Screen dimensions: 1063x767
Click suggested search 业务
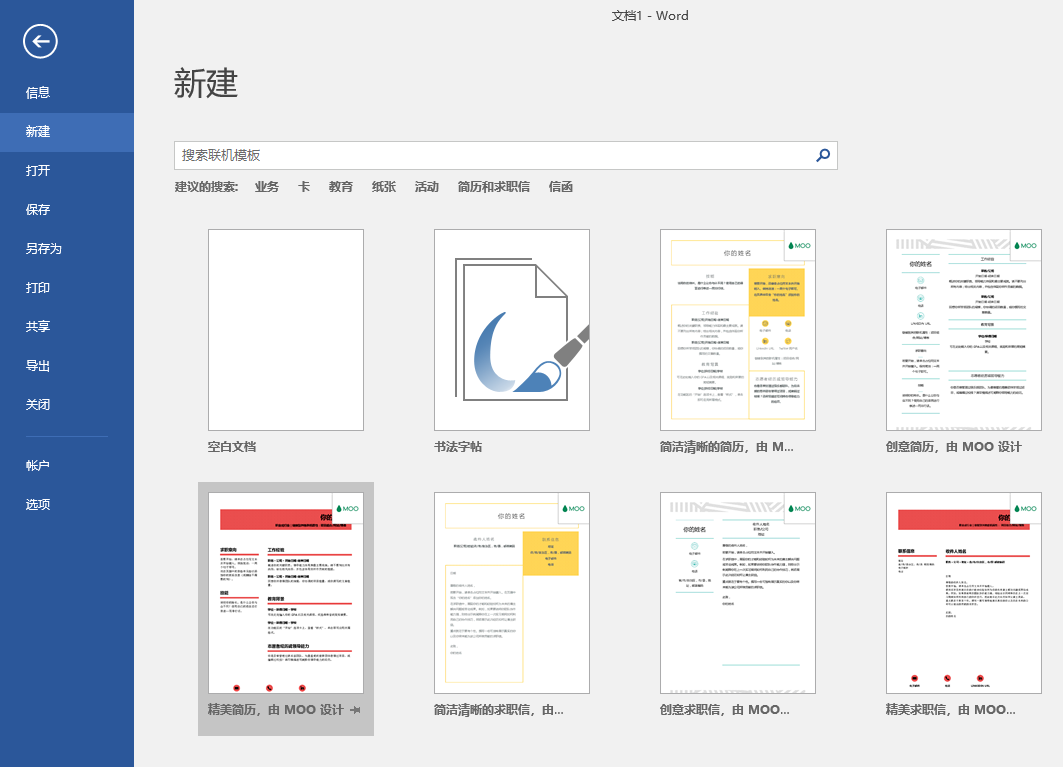[x=266, y=187]
